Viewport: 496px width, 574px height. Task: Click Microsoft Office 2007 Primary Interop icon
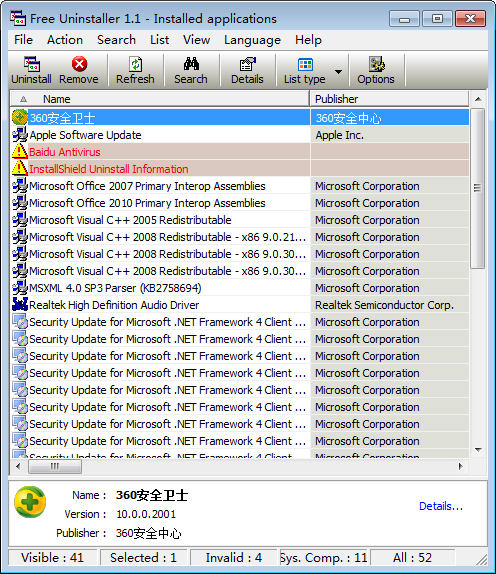pyautogui.click(x=20, y=186)
